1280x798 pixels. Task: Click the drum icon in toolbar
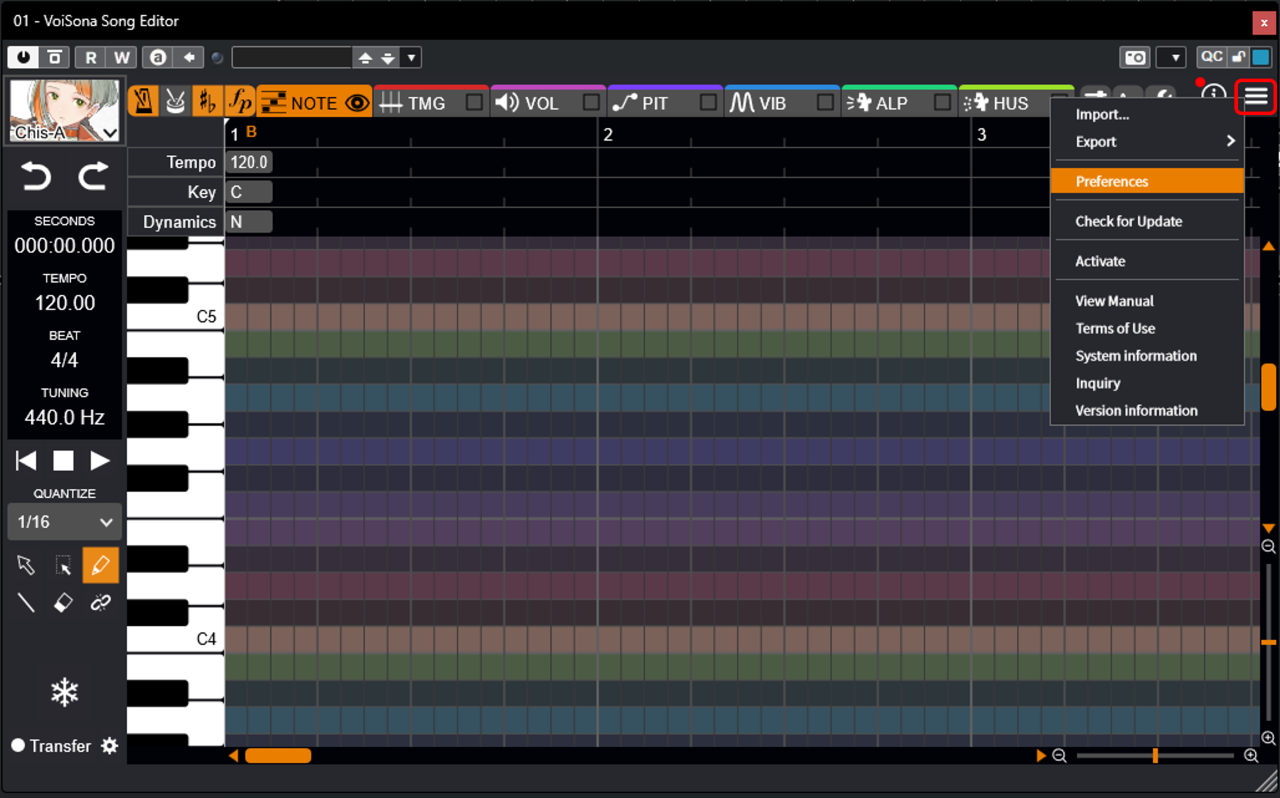click(175, 102)
